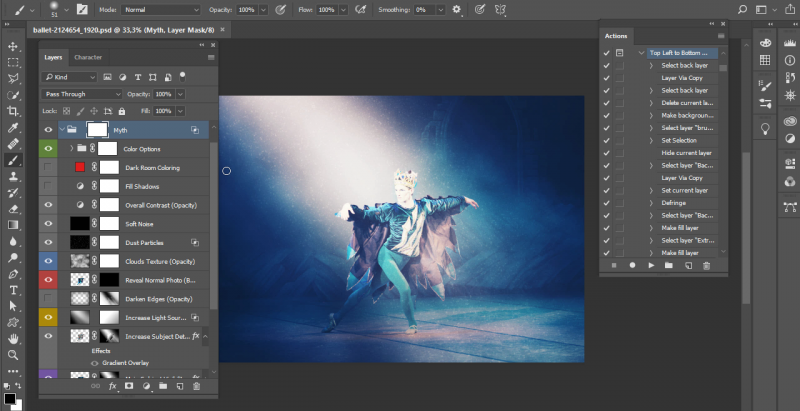
Task: Hide the Soft Noise layer
Action: tap(48, 224)
